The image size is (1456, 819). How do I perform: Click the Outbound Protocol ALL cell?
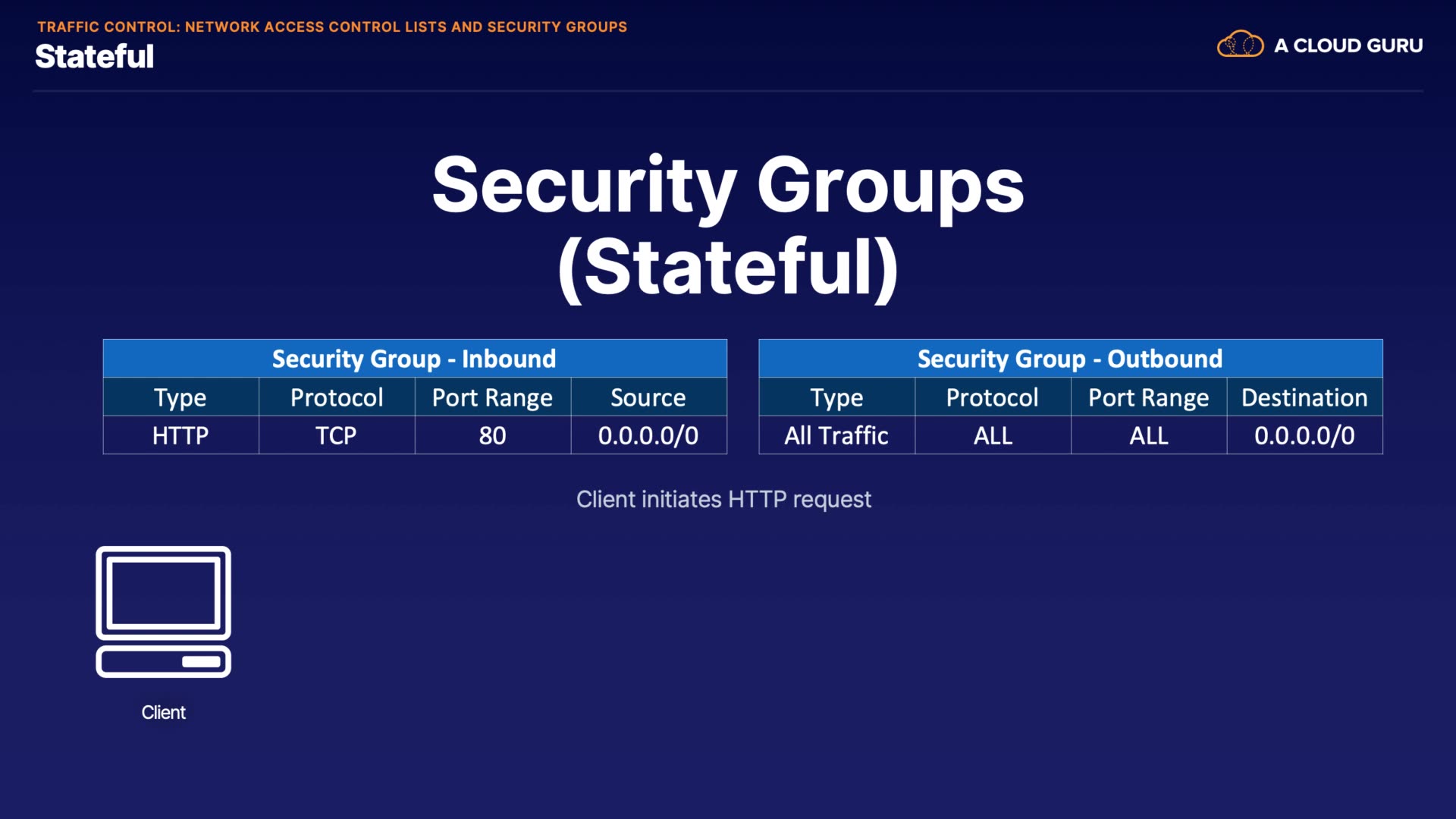point(992,435)
